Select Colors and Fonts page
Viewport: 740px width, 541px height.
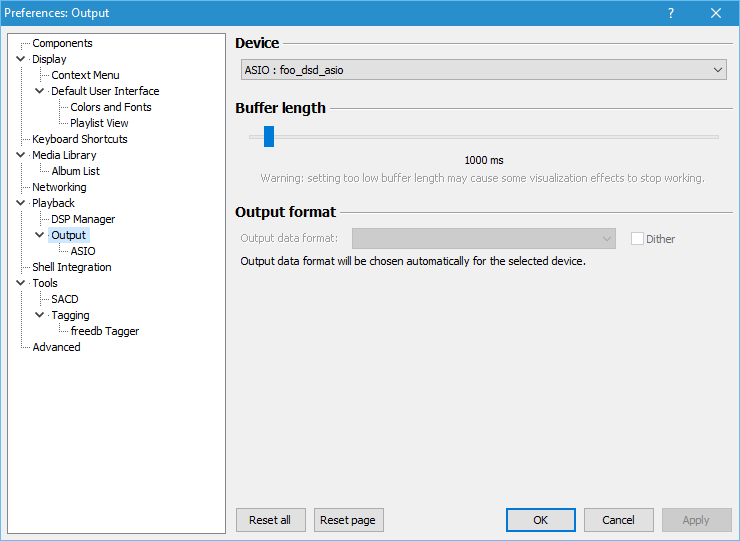[111, 107]
